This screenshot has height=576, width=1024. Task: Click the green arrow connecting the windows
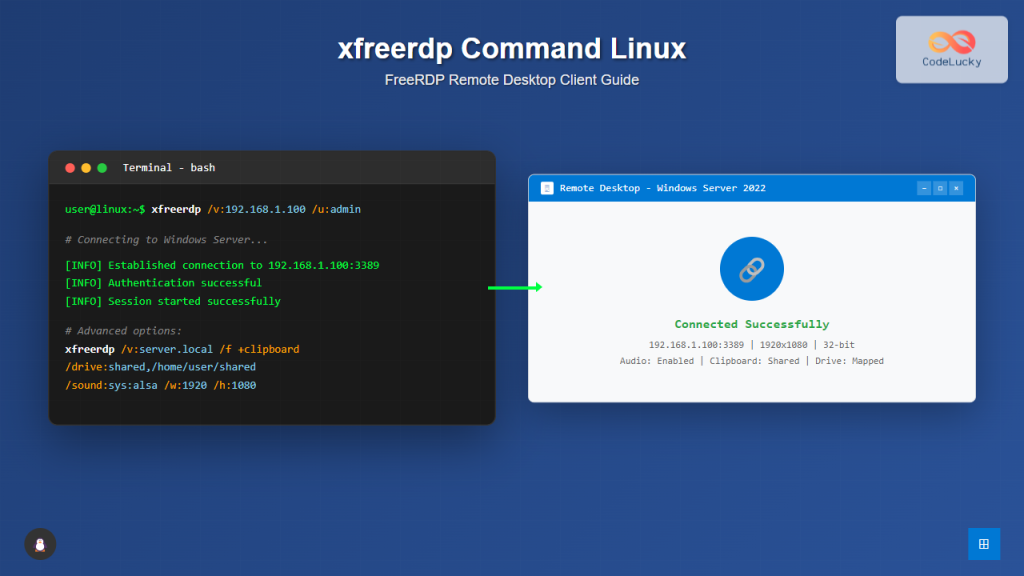513,287
